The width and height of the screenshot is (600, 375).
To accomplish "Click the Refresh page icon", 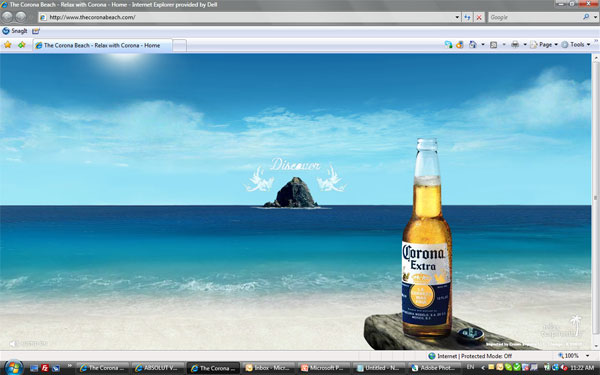I will coord(467,17).
